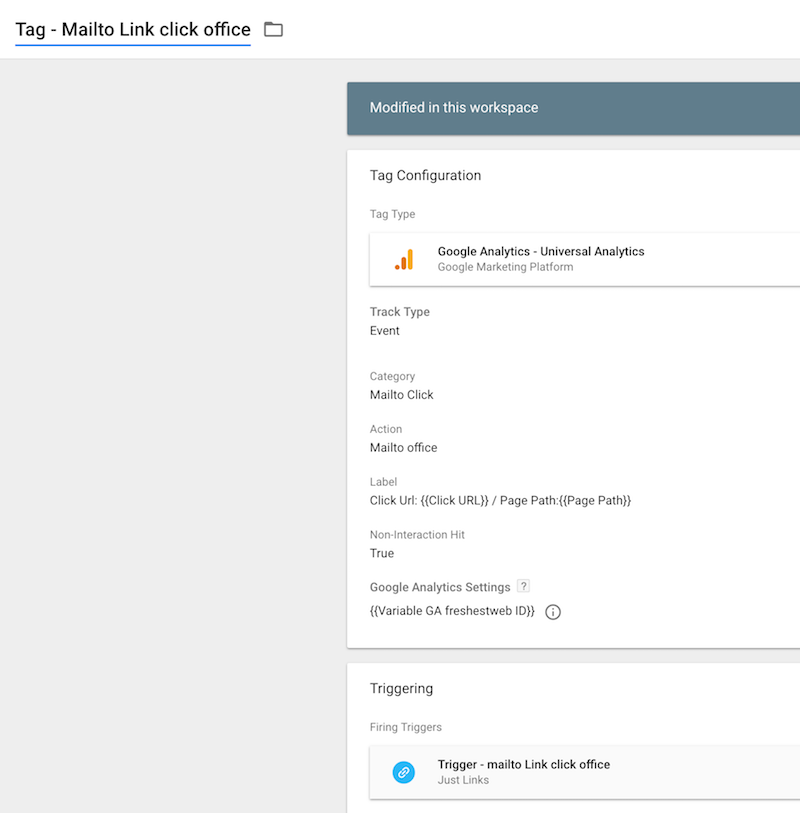The height and width of the screenshot is (813, 800).
Task: Click the Modified in this workspace banner
Action: coord(454,108)
